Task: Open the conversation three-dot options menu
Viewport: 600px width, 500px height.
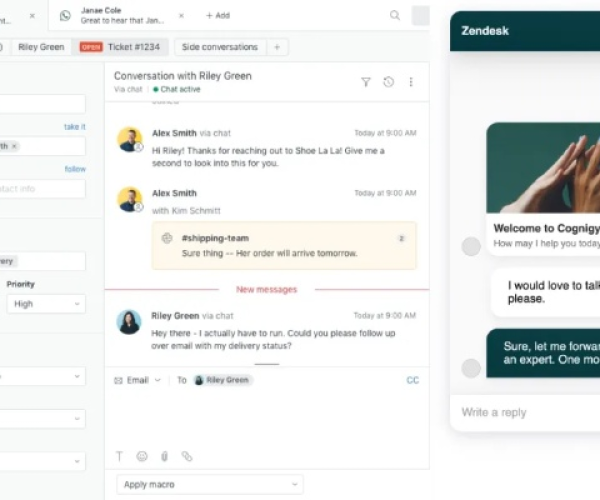Action: [x=410, y=82]
